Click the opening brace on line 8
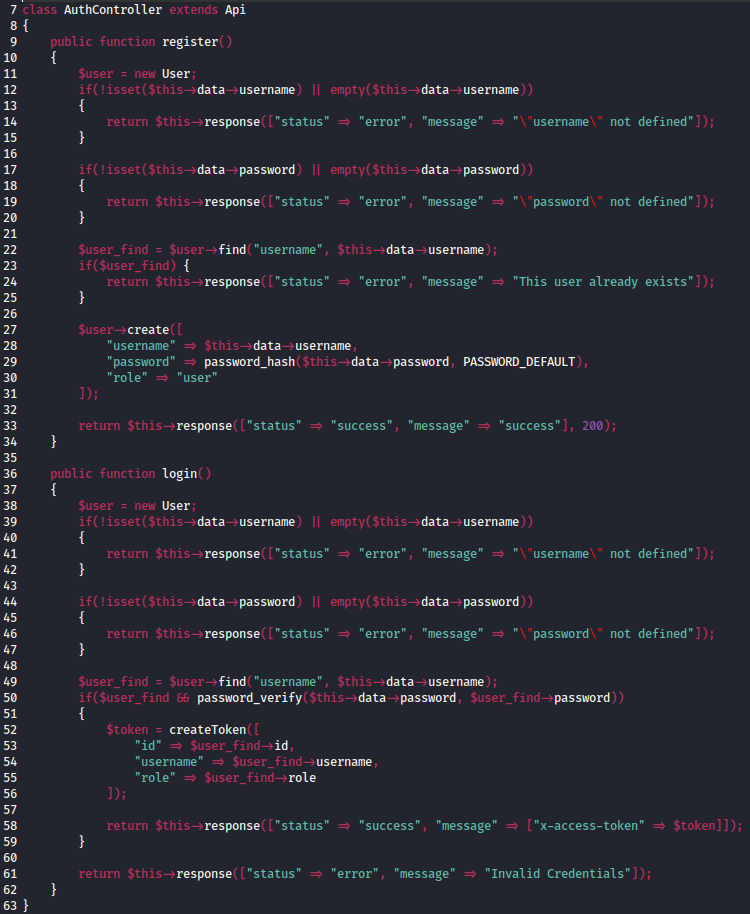Image resolution: width=750 pixels, height=914 pixels. [25, 26]
